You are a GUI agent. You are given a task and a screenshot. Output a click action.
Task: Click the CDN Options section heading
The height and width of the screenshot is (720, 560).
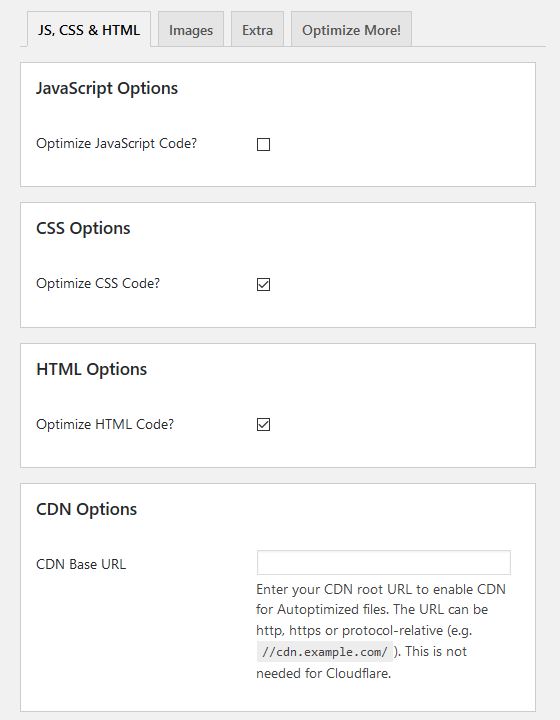click(x=86, y=509)
